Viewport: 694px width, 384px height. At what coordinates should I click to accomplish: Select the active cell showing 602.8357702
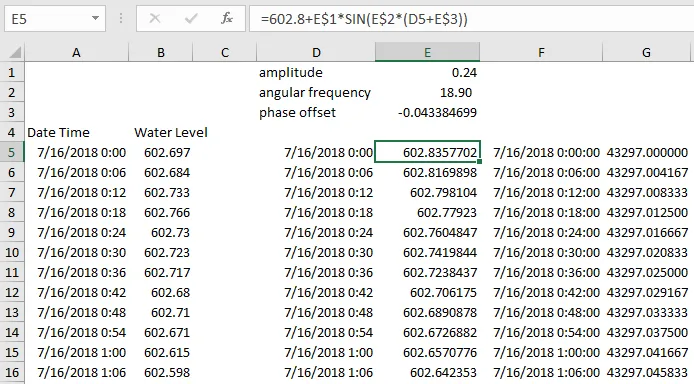coord(427,153)
